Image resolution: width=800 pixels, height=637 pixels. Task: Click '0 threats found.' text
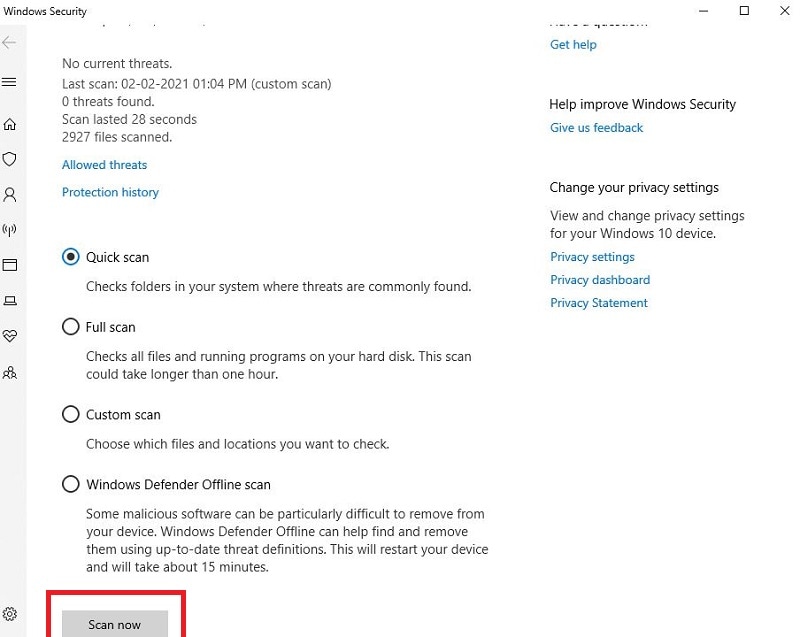pos(108,101)
